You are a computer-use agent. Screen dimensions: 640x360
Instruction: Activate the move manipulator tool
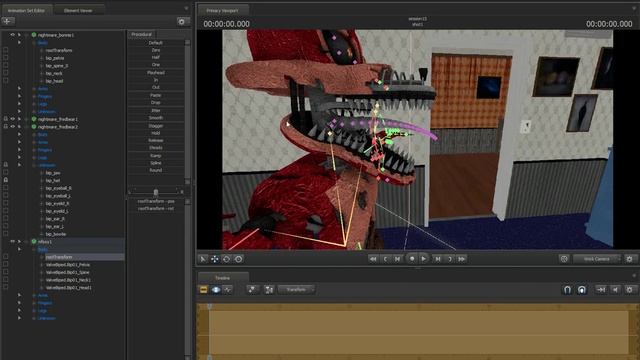click(x=215, y=259)
